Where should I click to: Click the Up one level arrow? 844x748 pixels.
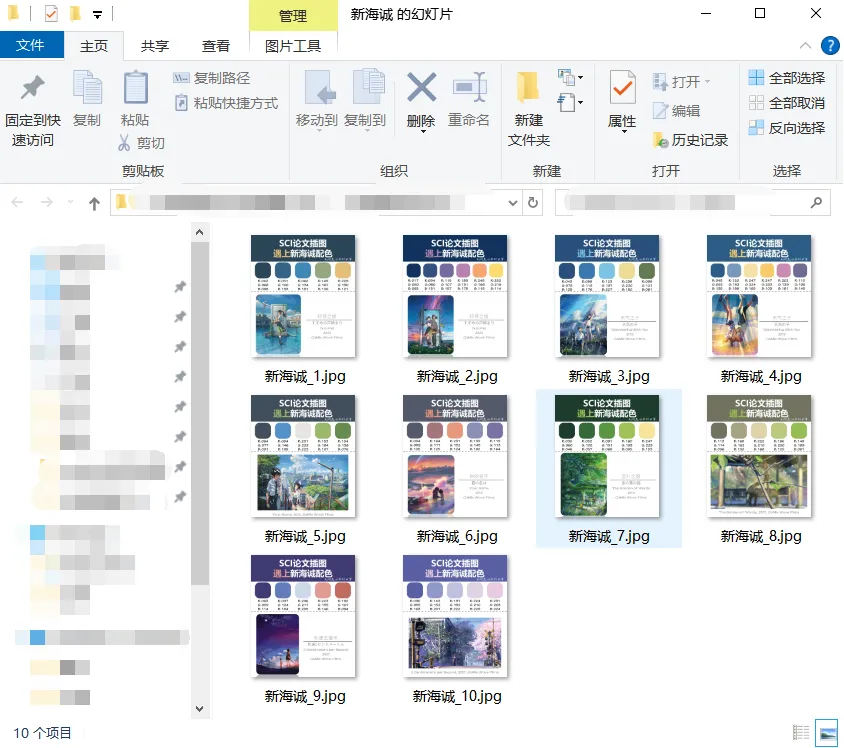pos(94,203)
